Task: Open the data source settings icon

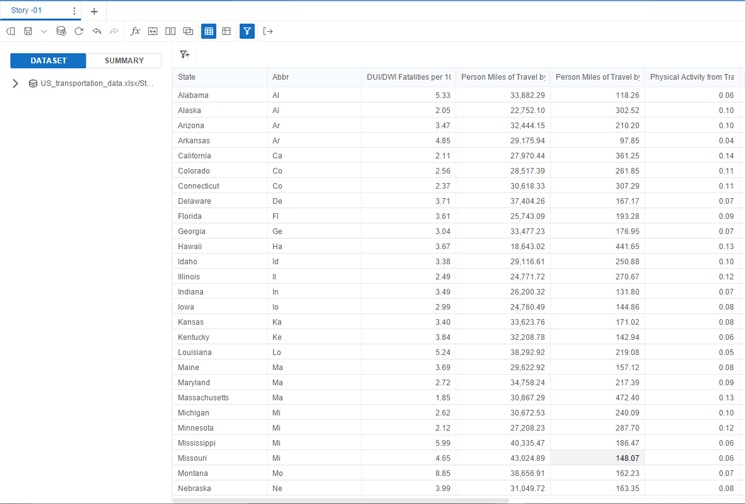Action: click(x=61, y=31)
